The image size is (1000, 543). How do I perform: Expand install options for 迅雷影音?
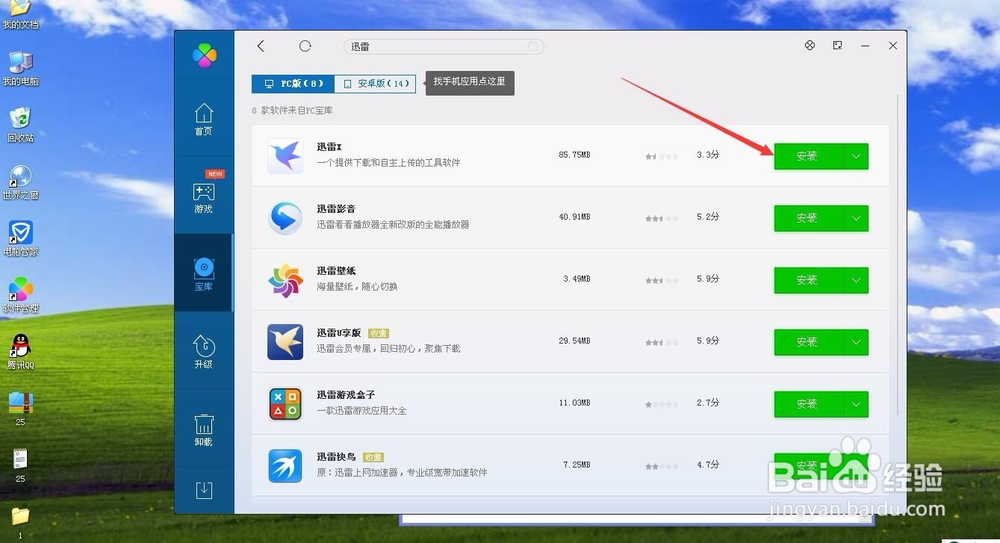pos(856,218)
